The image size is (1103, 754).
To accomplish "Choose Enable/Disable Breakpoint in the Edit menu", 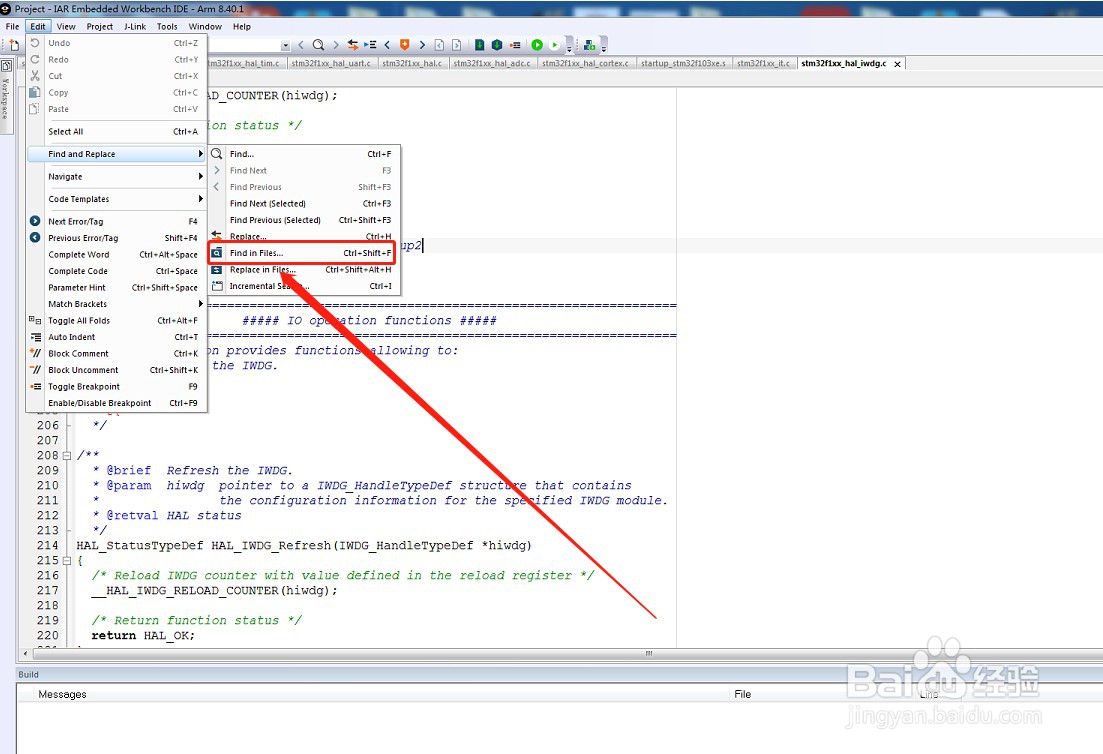I will click(x=116, y=404).
